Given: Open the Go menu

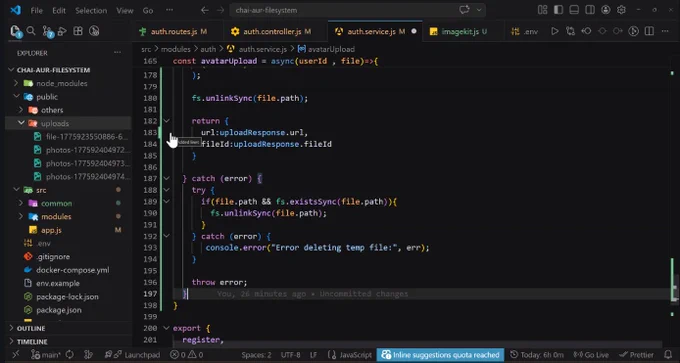Looking at the screenshot, I should click(148, 10).
